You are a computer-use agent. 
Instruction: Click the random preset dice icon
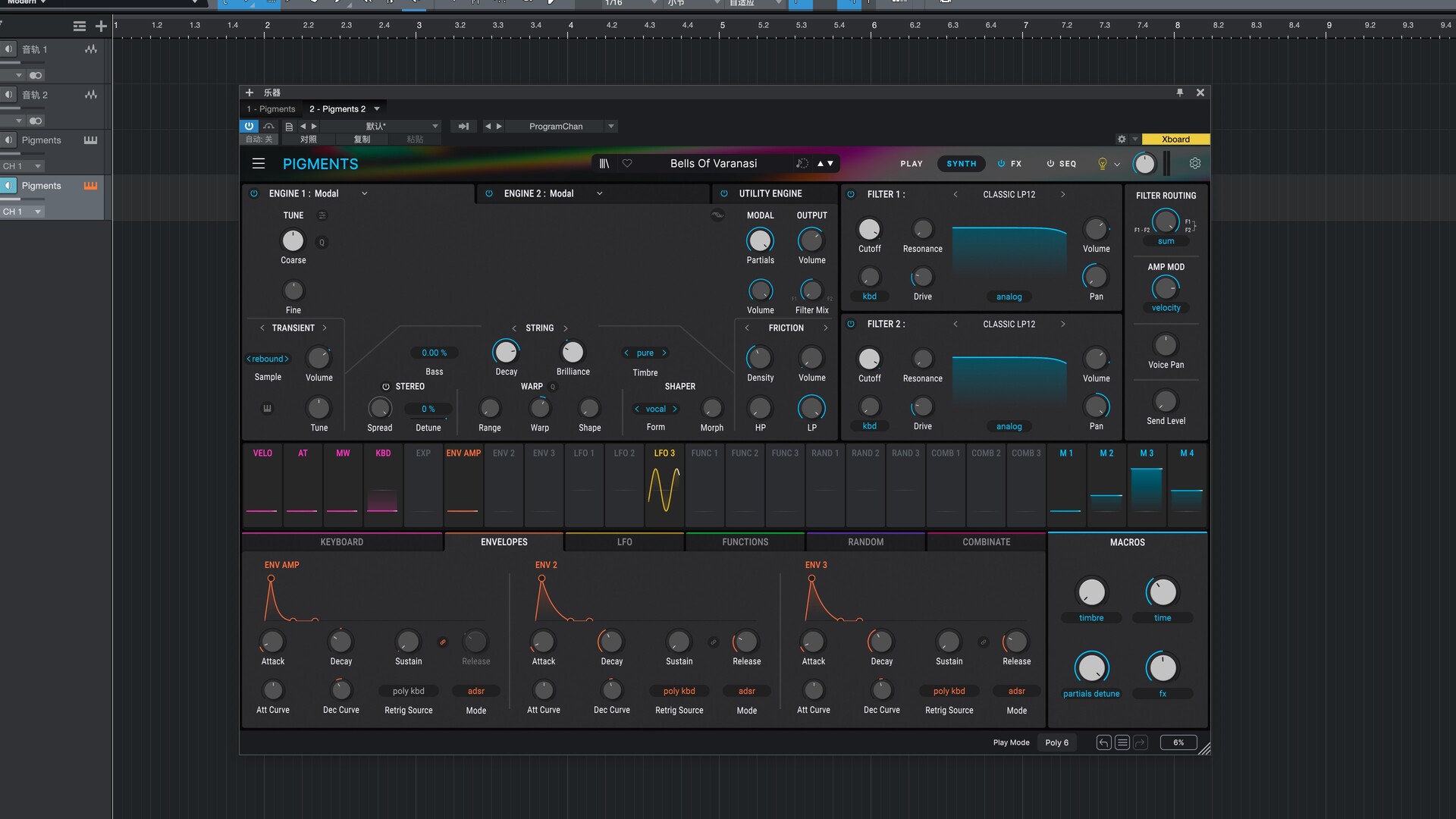802,164
